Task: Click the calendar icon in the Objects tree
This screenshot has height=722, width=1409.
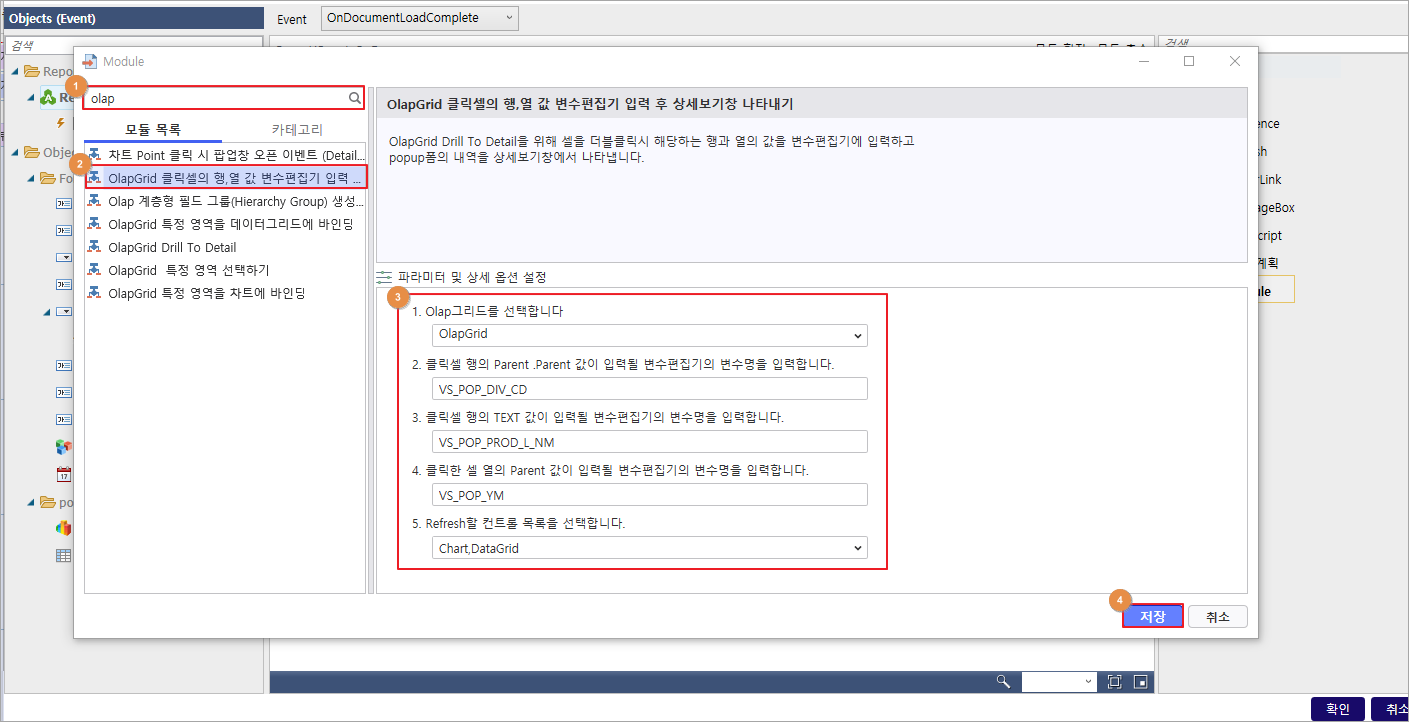Action: tap(63, 474)
